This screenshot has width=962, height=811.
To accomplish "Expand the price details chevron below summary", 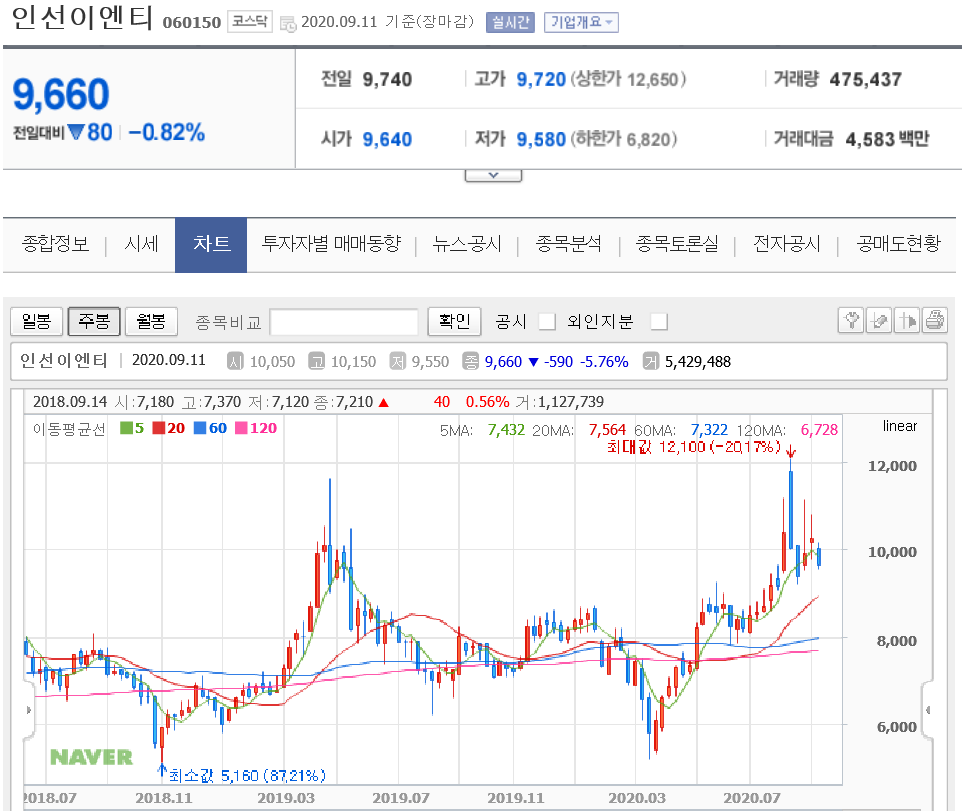I will 493,175.
